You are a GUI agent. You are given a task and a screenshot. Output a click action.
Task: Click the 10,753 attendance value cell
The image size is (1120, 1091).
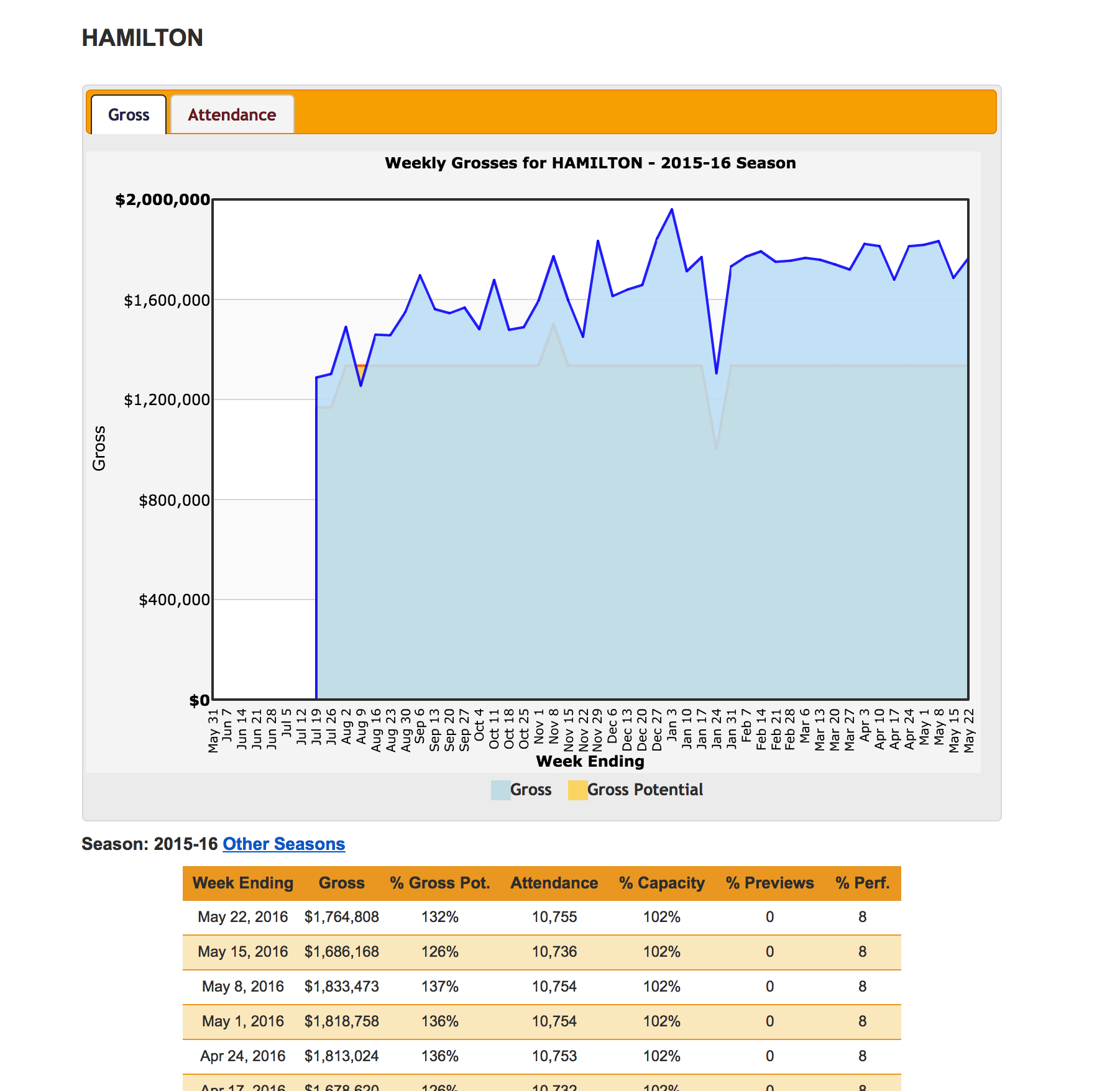pos(554,1056)
